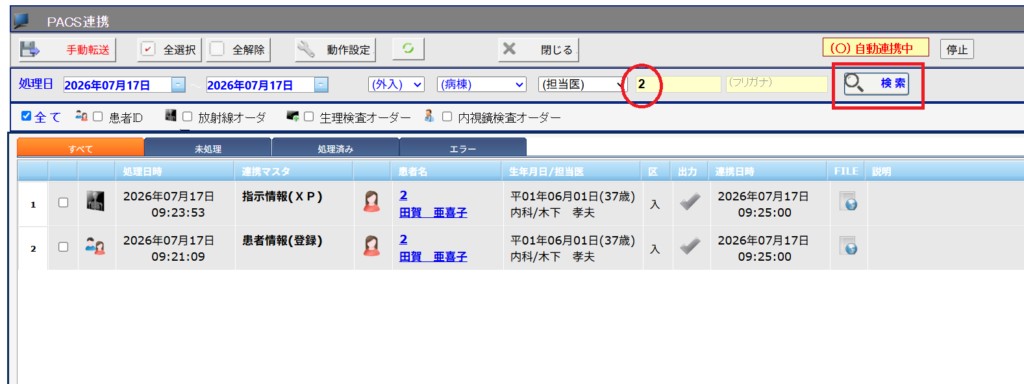Viewport: 1024px width, 384px height.
Task: Switch to the すべて tab
Action: (x=80, y=148)
